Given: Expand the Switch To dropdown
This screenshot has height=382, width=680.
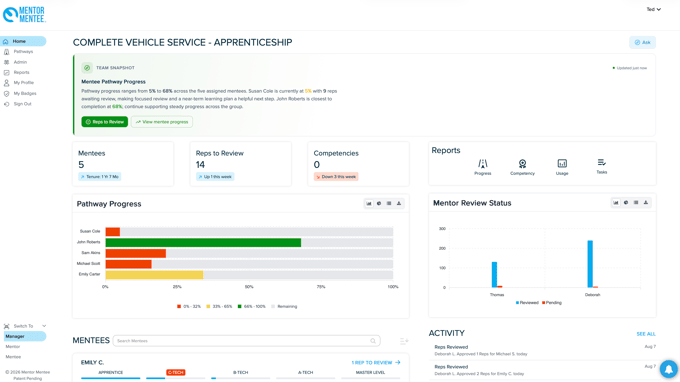Looking at the screenshot, I should click(25, 326).
